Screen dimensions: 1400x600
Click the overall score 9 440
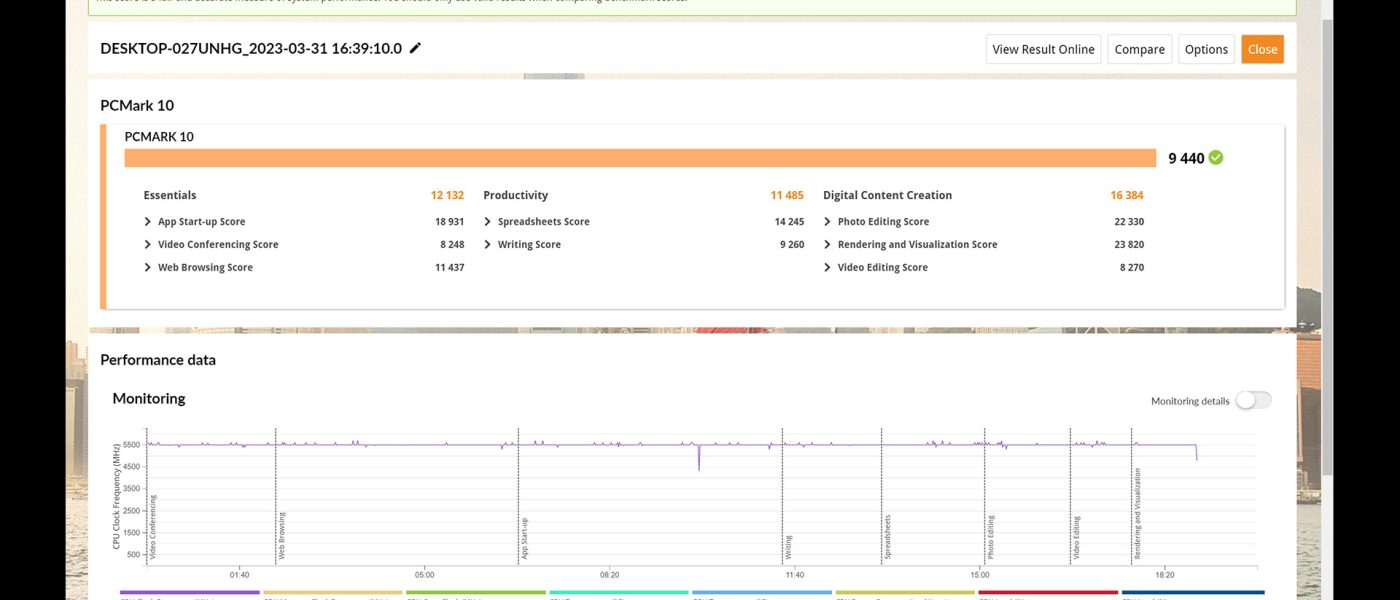point(1186,158)
